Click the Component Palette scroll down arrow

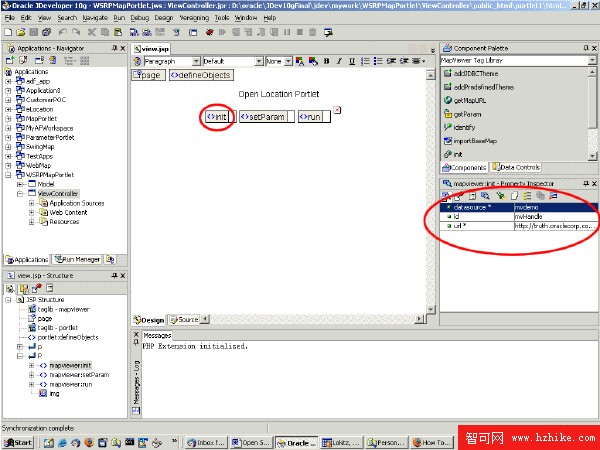(x=592, y=156)
